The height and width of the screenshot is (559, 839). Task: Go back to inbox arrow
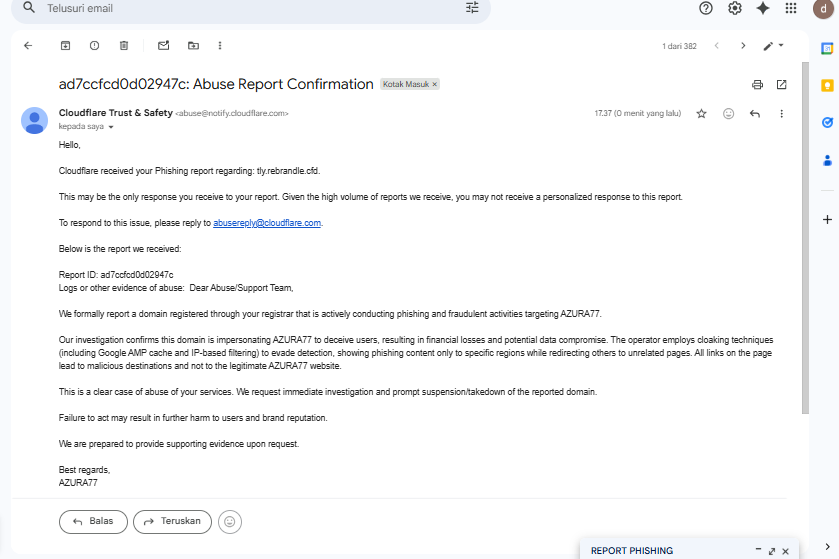pyautogui.click(x=28, y=45)
